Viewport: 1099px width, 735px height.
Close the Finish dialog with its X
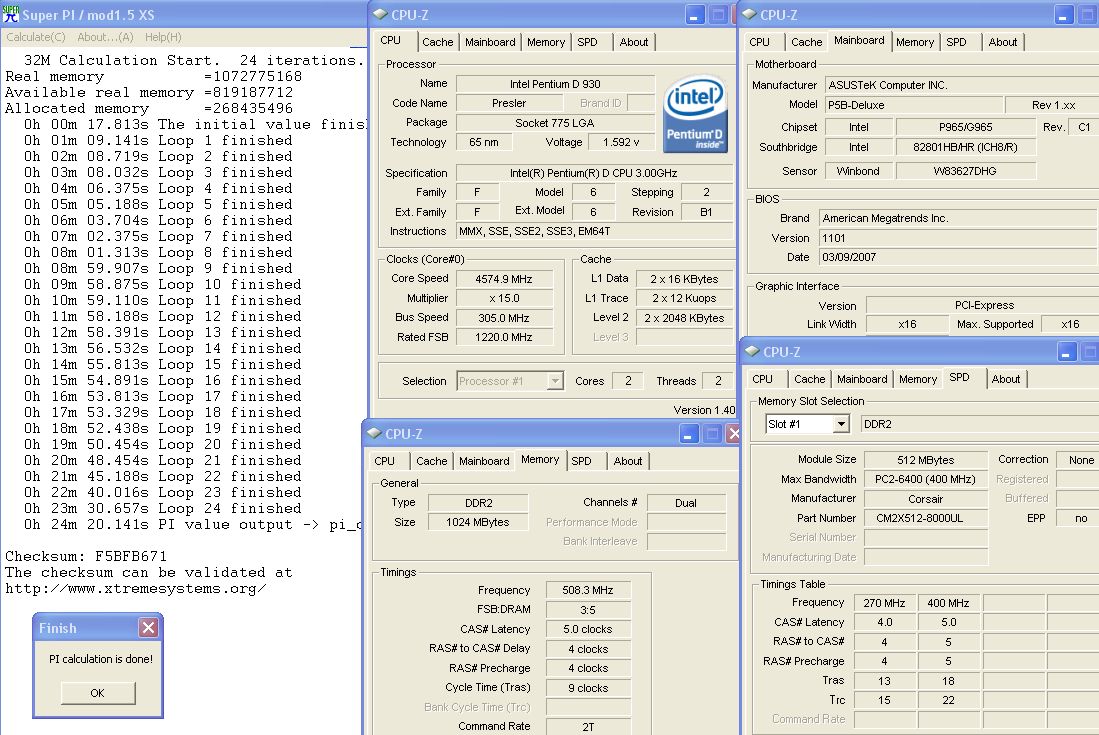[149, 627]
